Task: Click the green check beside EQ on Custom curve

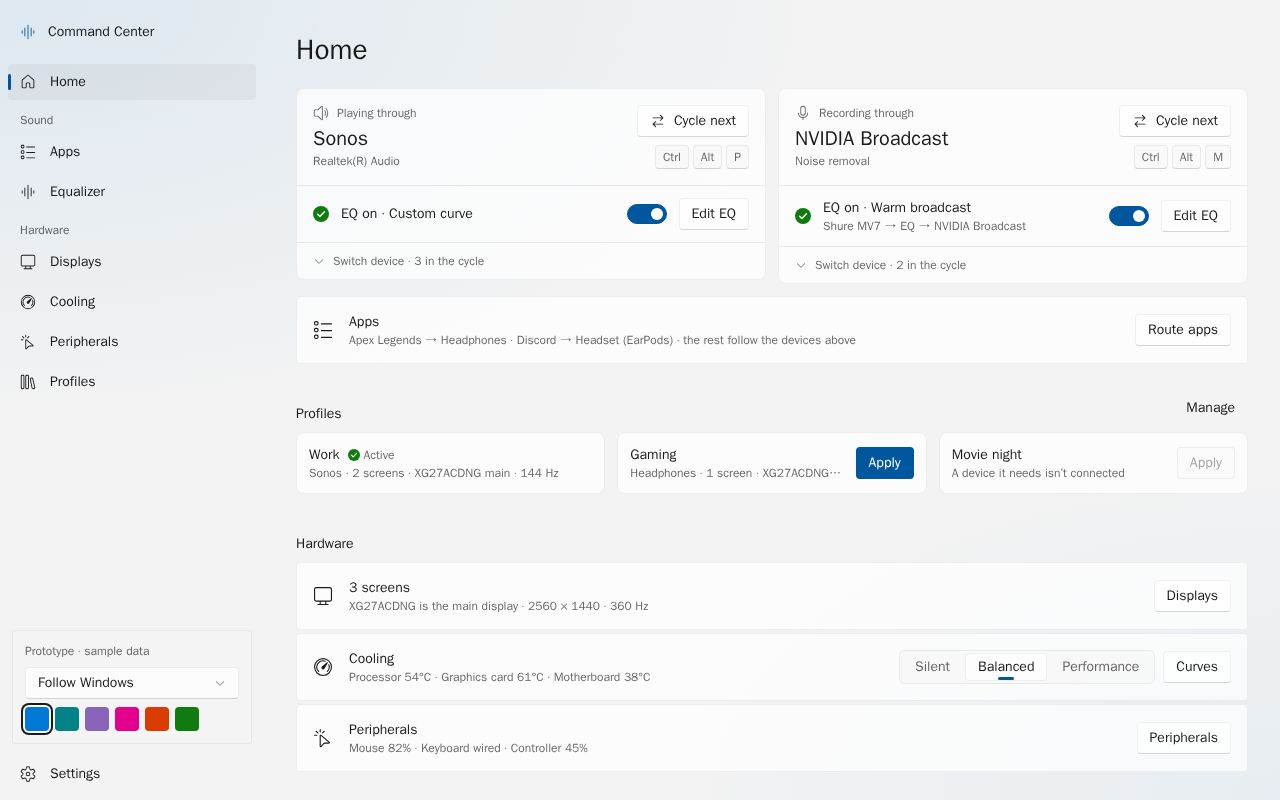Action: pos(321,214)
